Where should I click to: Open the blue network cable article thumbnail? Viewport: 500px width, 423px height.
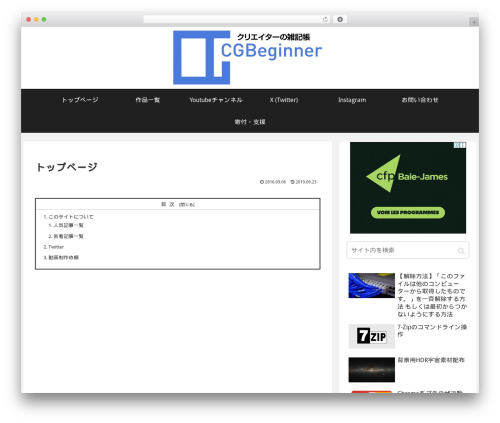click(x=371, y=285)
